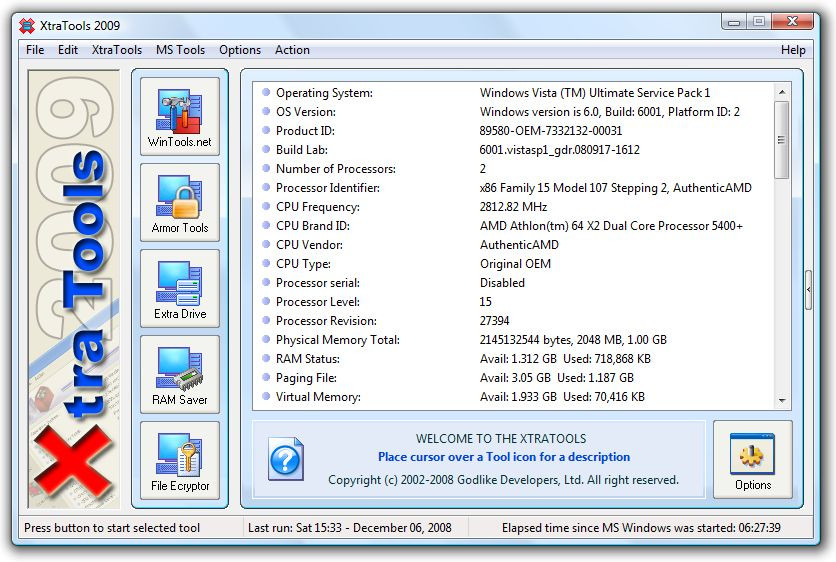
Task: Open the Action menu
Action: pyautogui.click(x=292, y=50)
